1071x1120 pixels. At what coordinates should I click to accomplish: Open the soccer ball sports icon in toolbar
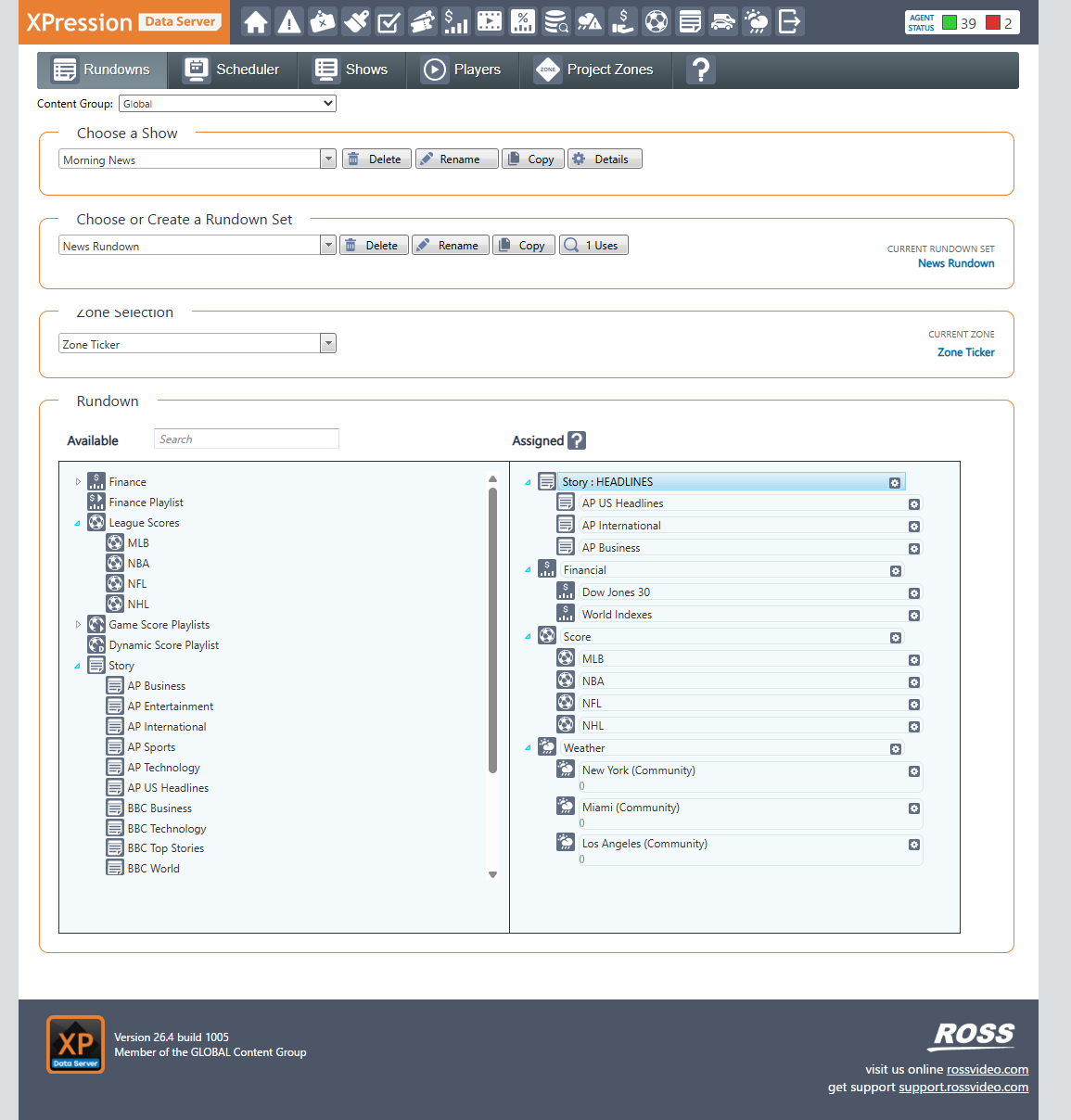point(657,21)
